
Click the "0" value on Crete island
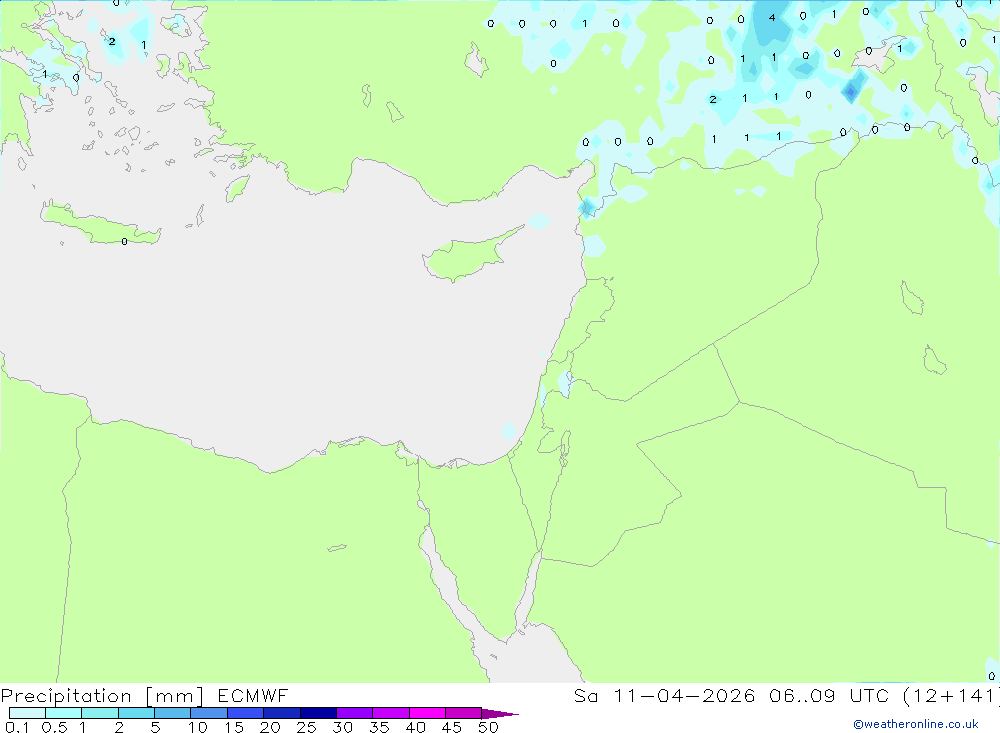point(124,241)
